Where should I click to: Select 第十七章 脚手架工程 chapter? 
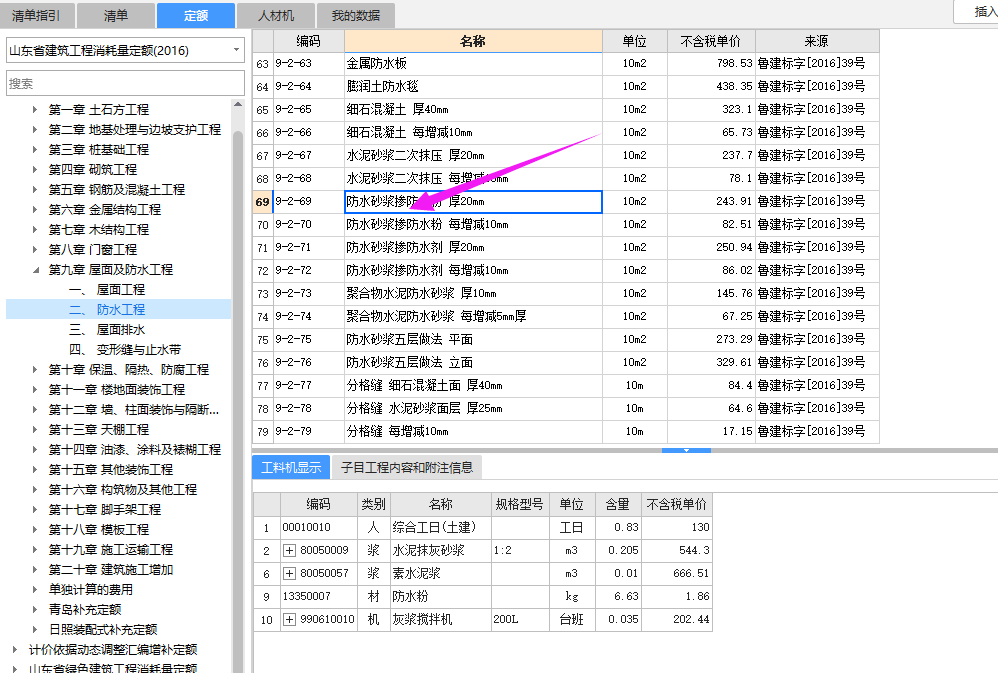(x=105, y=509)
